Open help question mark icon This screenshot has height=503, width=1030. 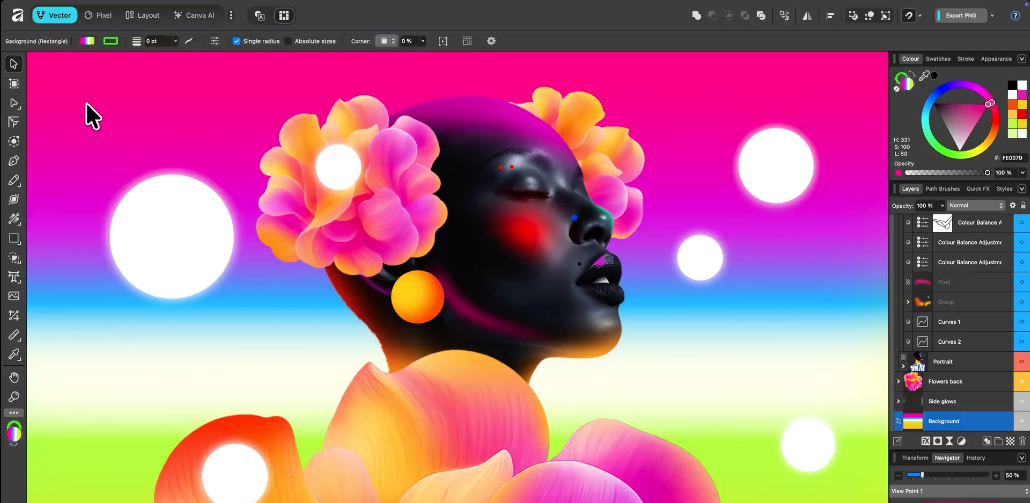[x=1016, y=15]
